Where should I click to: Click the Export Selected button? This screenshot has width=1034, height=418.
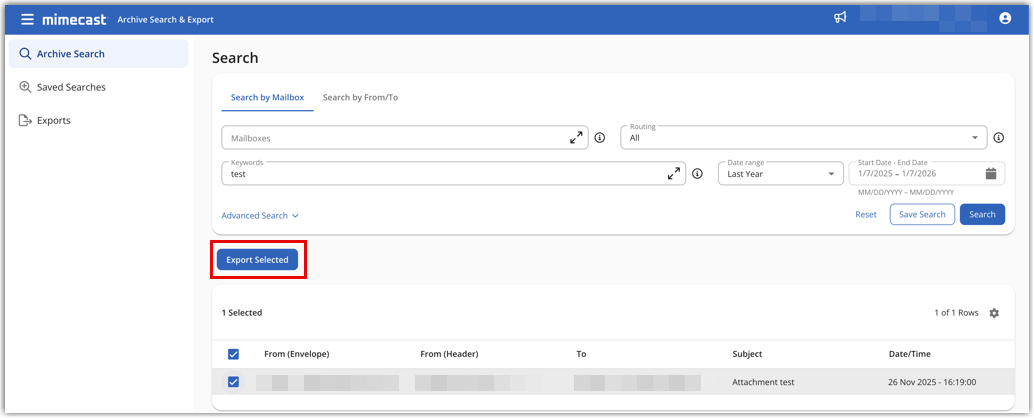click(257, 260)
